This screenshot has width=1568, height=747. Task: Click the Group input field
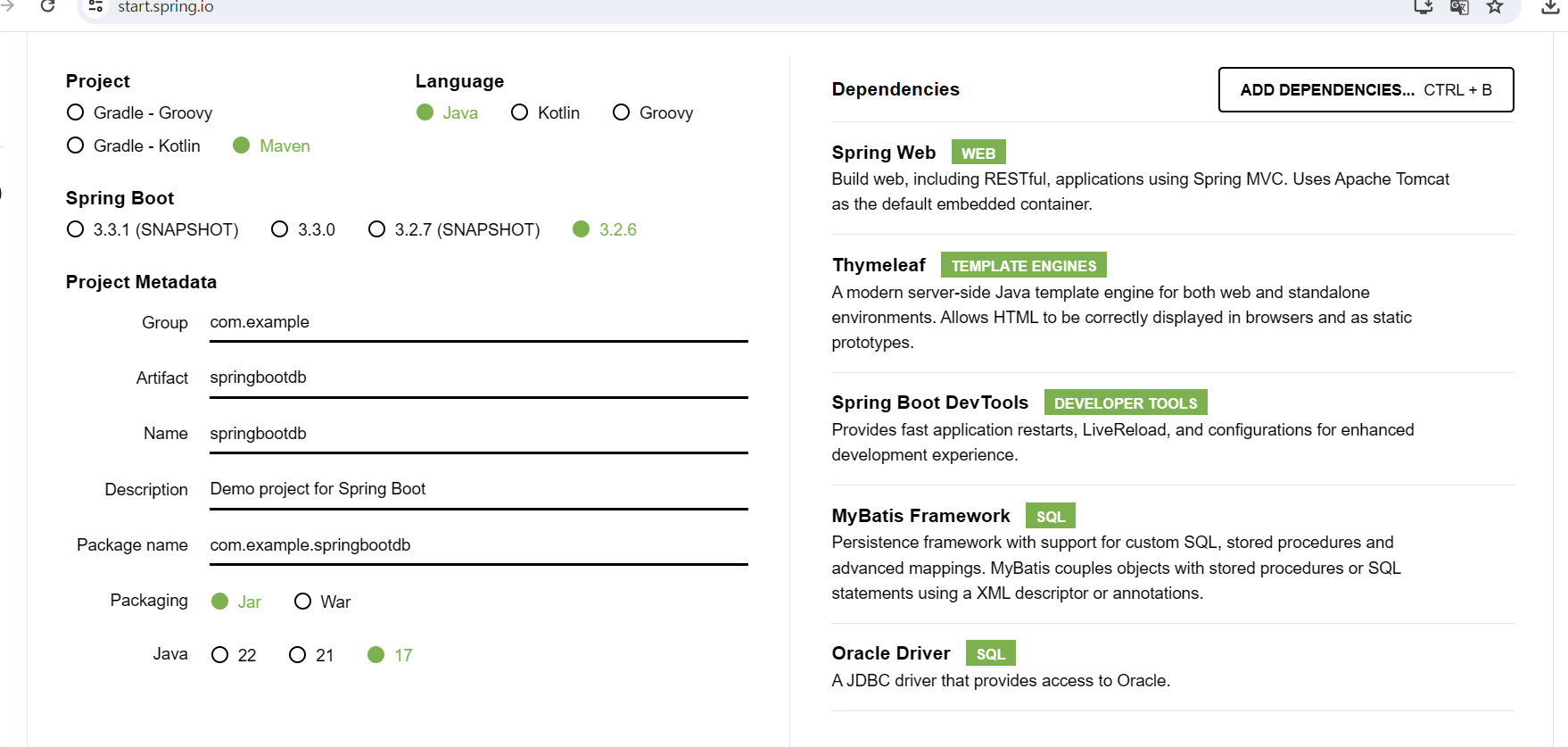point(478,323)
